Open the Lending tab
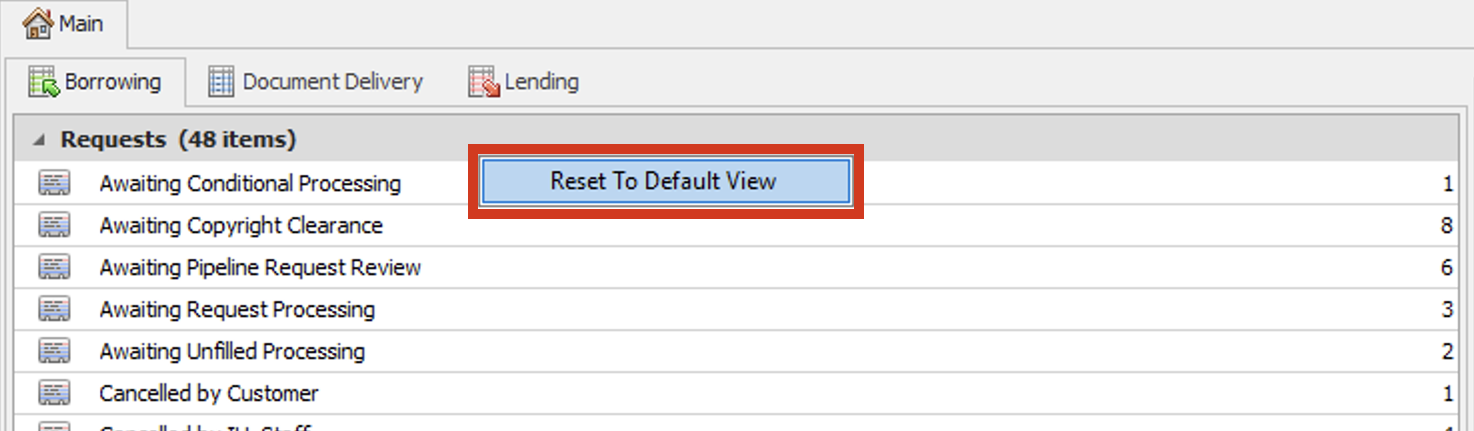1474x431 pixels. (x=541, y=82)
